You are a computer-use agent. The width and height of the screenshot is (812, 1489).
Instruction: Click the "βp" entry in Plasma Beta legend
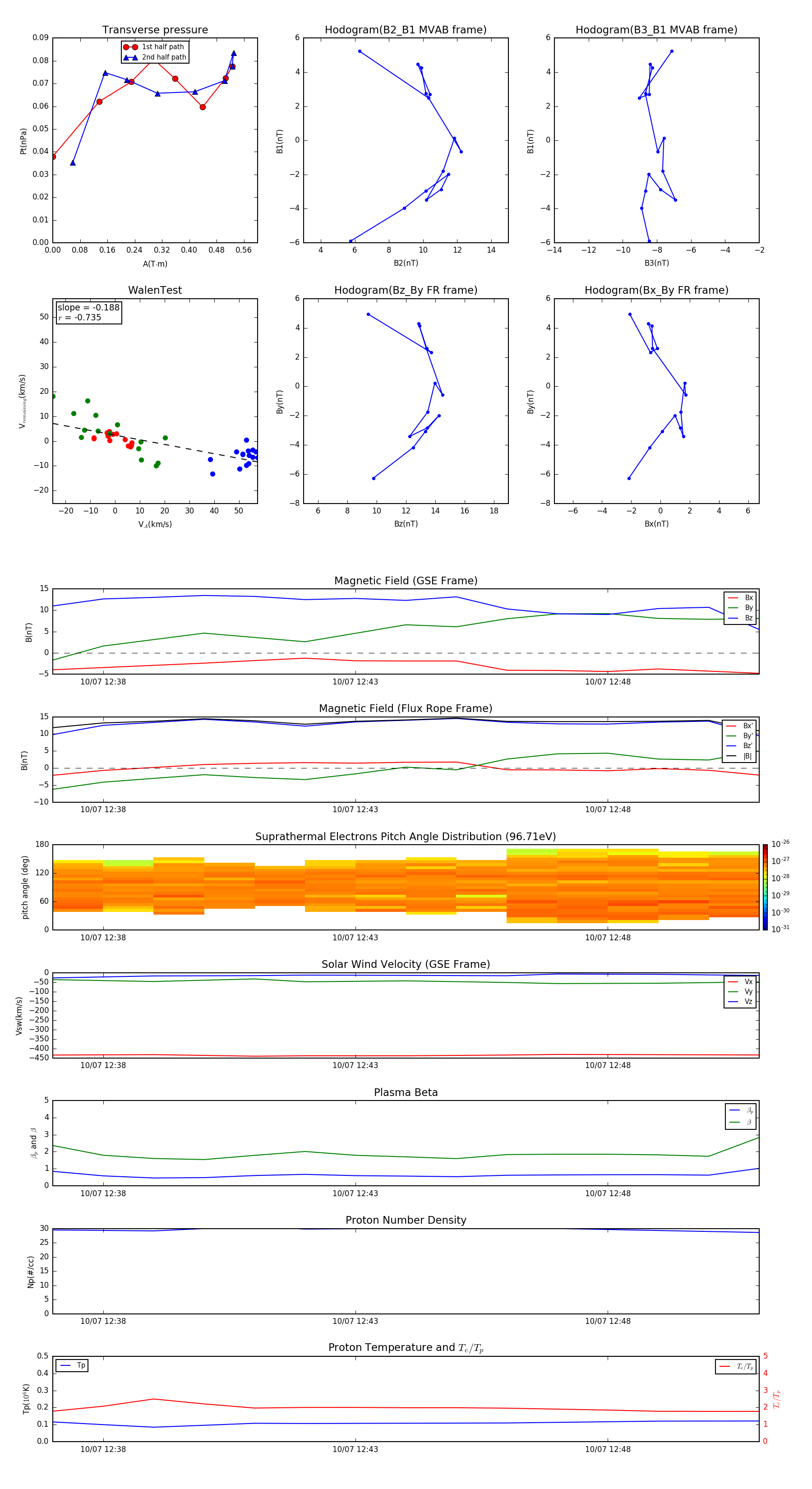(742, 1110)
